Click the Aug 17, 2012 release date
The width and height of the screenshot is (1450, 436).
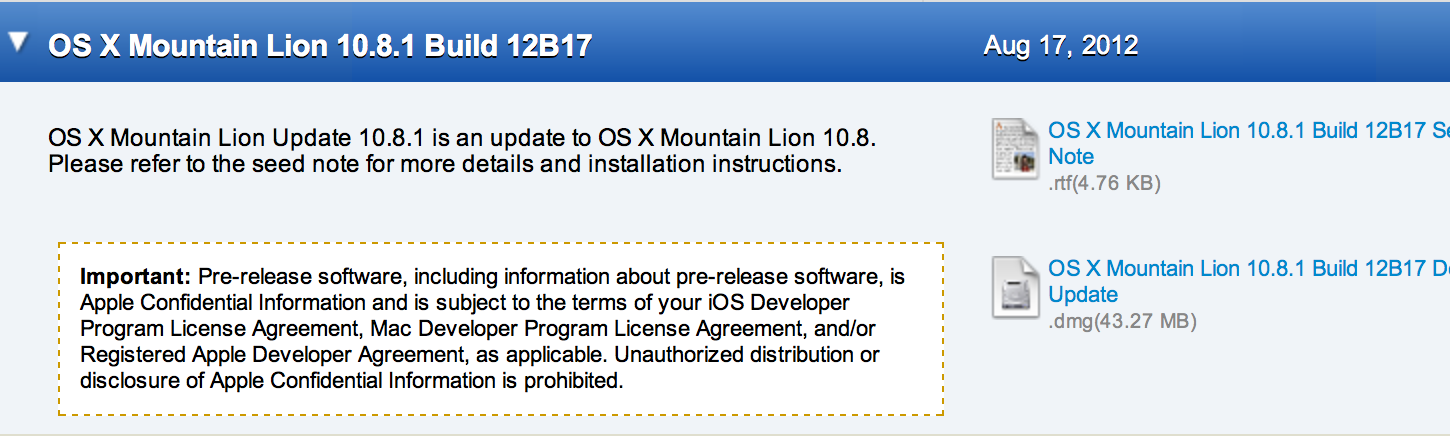click(x=1060, y=45)
